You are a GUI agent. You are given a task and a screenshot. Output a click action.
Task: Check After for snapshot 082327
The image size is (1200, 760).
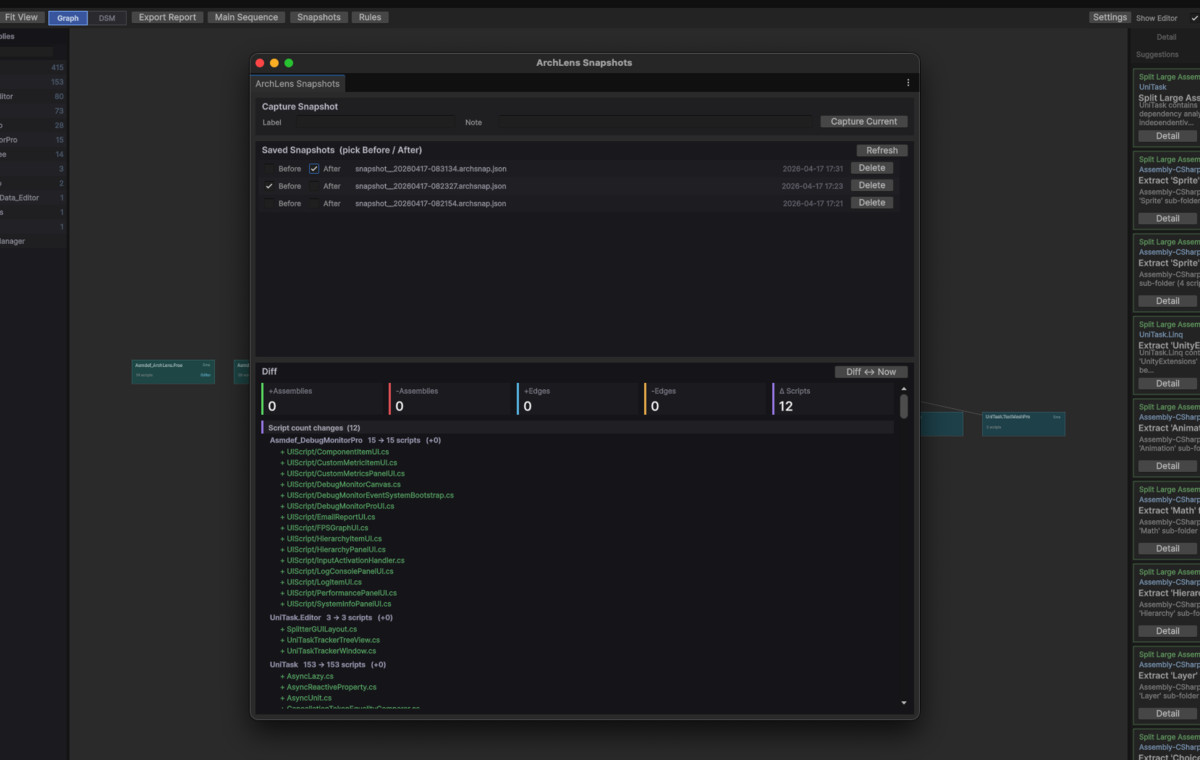[x=314, y=186]
